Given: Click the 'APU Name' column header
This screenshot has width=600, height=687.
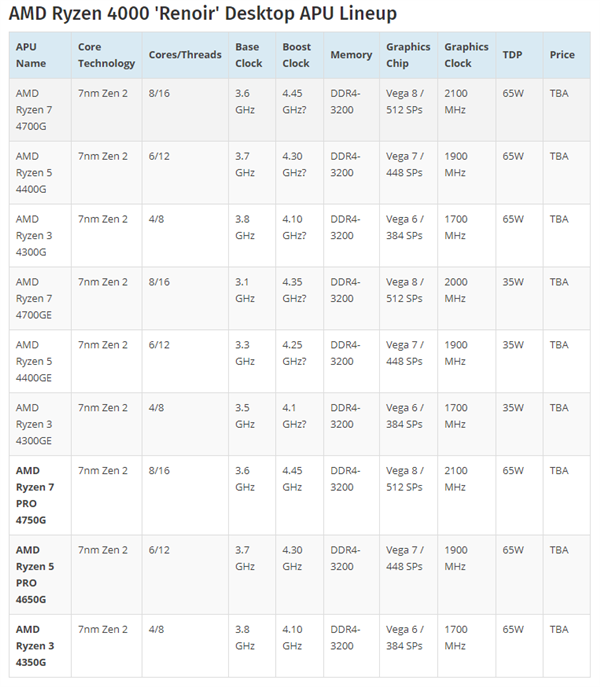Looking at the screenshot, I should pyautogui.click(x=32, y=55).
